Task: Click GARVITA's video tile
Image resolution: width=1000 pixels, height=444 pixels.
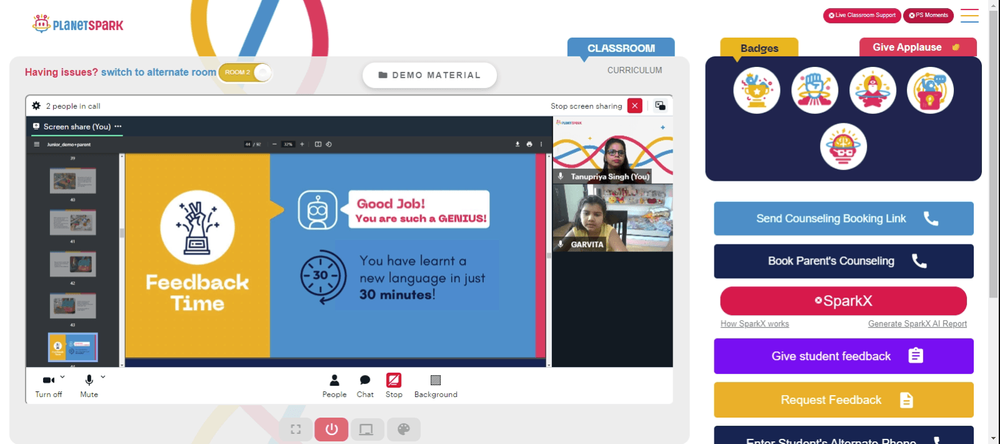Action: tap(612, 218)
